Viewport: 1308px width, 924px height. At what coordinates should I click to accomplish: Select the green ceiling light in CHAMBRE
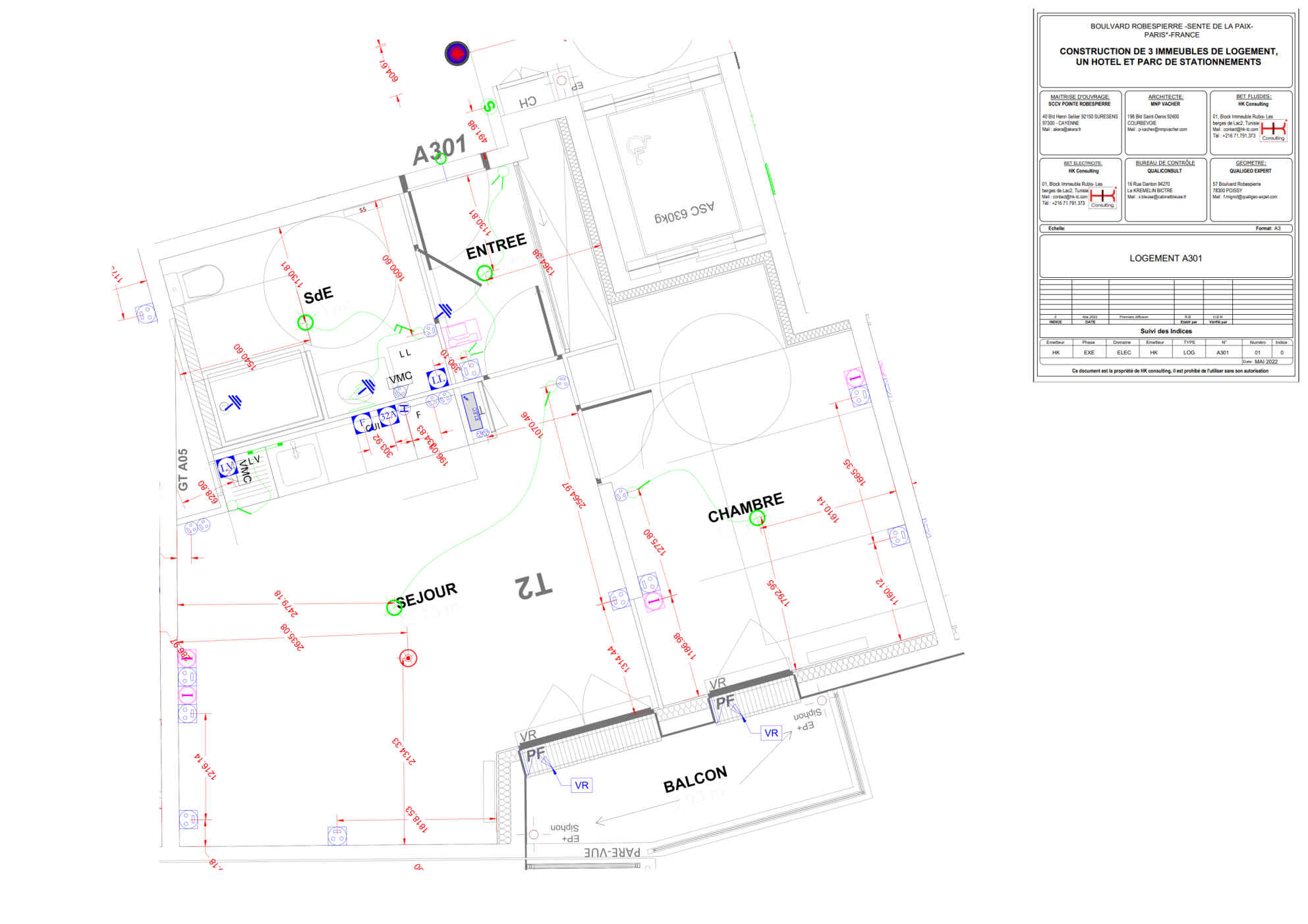tap(757, 518)
